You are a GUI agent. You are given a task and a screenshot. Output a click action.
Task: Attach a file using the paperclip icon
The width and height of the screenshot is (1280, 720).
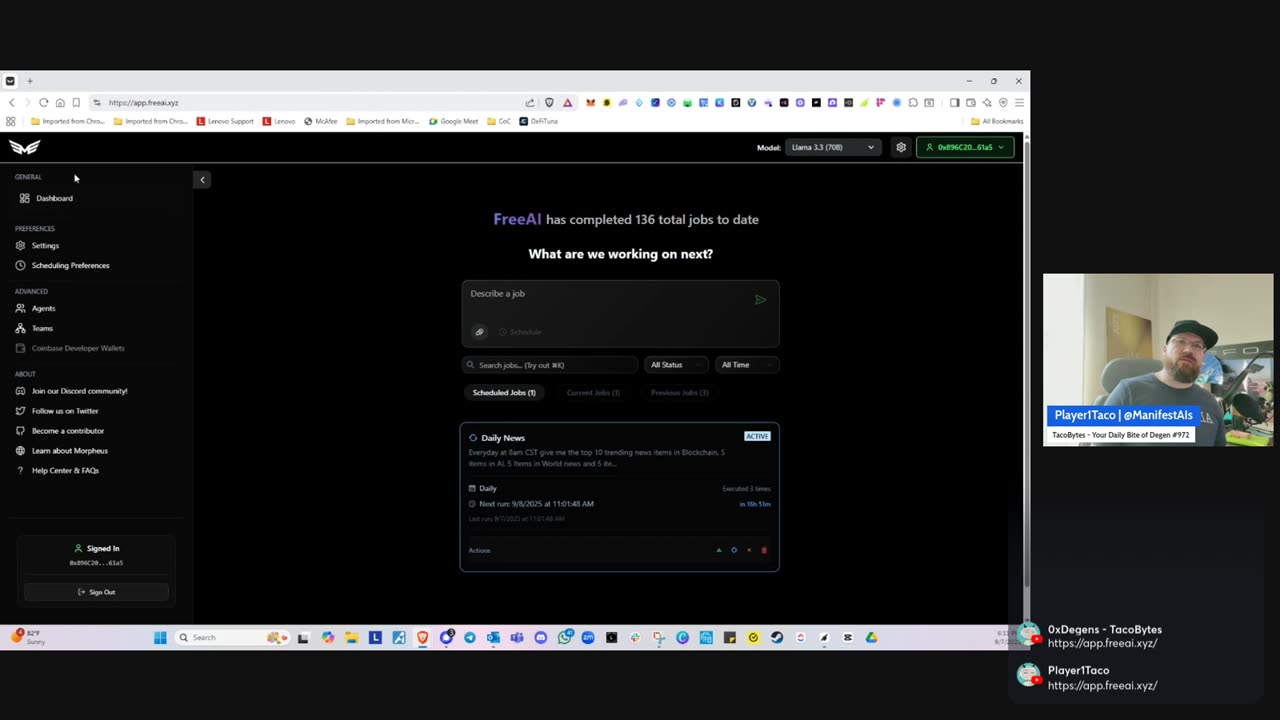(479, 332)
